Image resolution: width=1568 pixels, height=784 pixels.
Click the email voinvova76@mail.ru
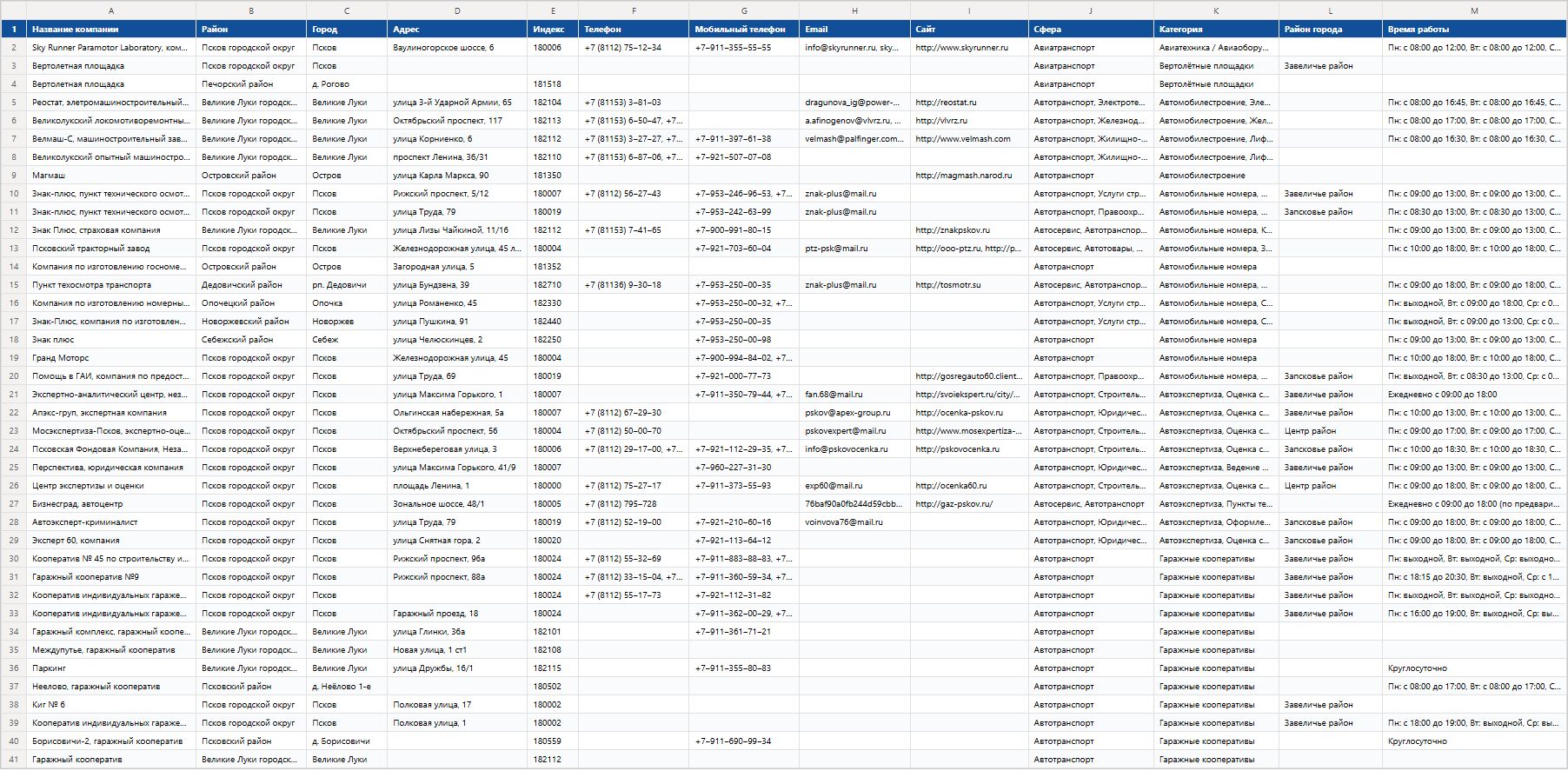pos(844,522)
